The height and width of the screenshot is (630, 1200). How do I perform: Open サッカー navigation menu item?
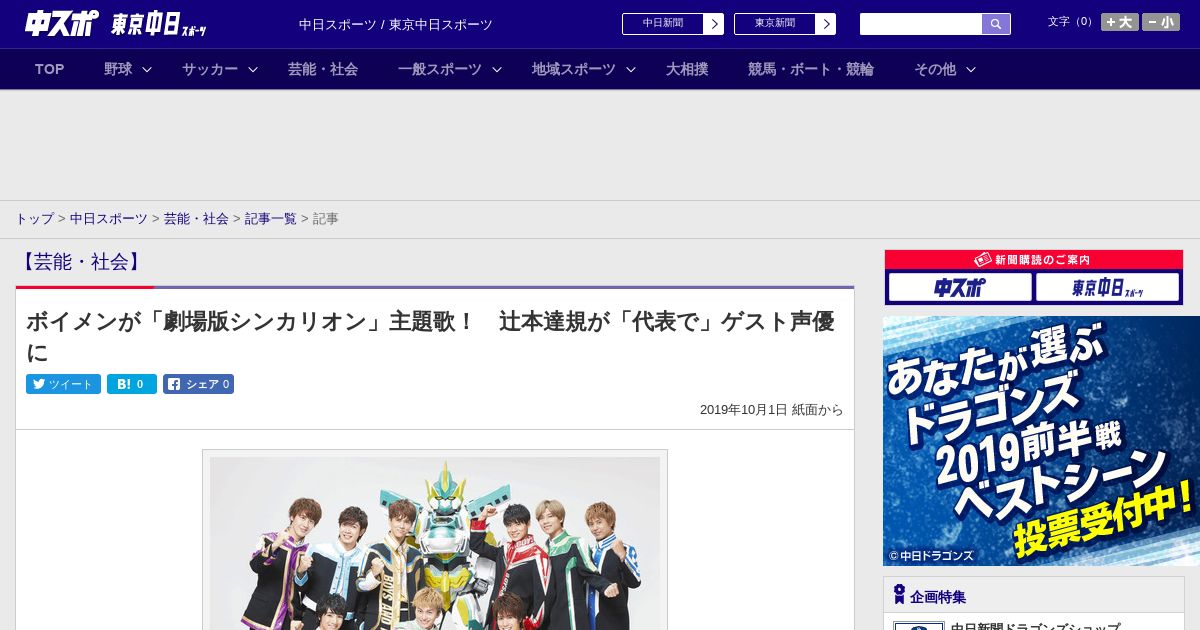tap(210, 69)
